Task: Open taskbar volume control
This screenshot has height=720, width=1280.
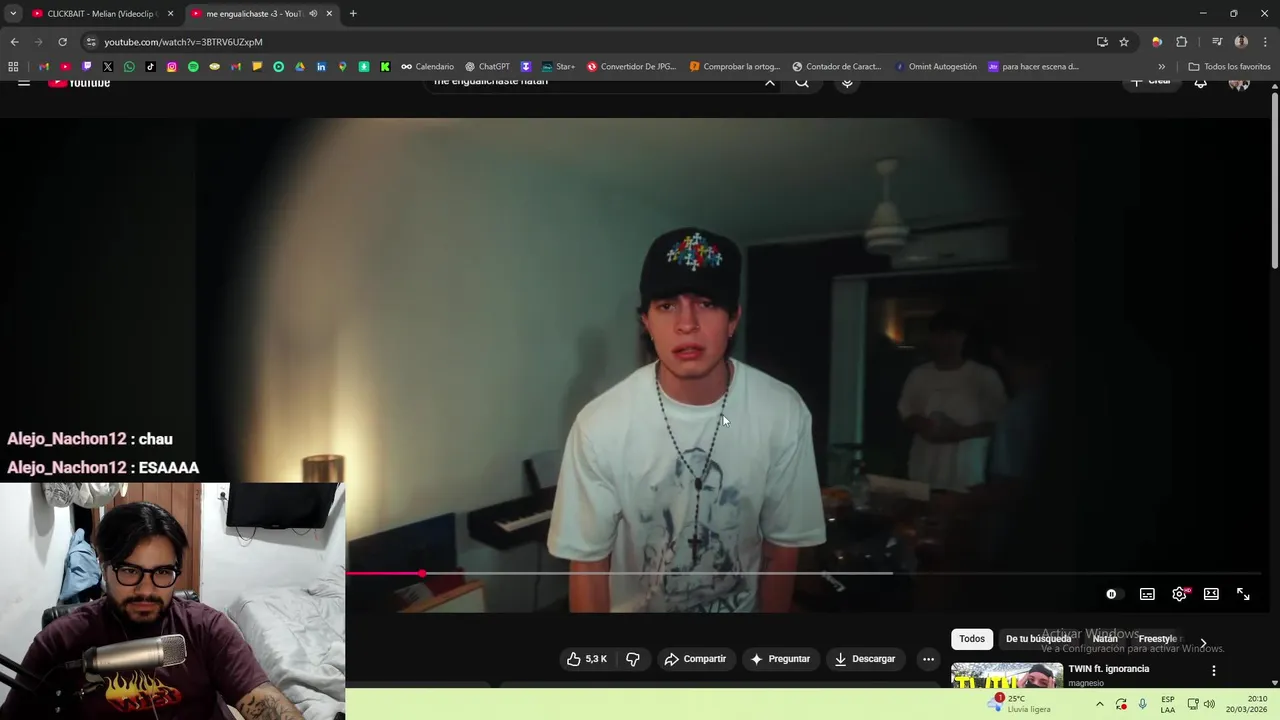Action: pyautogui.click(x=1209, y=704)
